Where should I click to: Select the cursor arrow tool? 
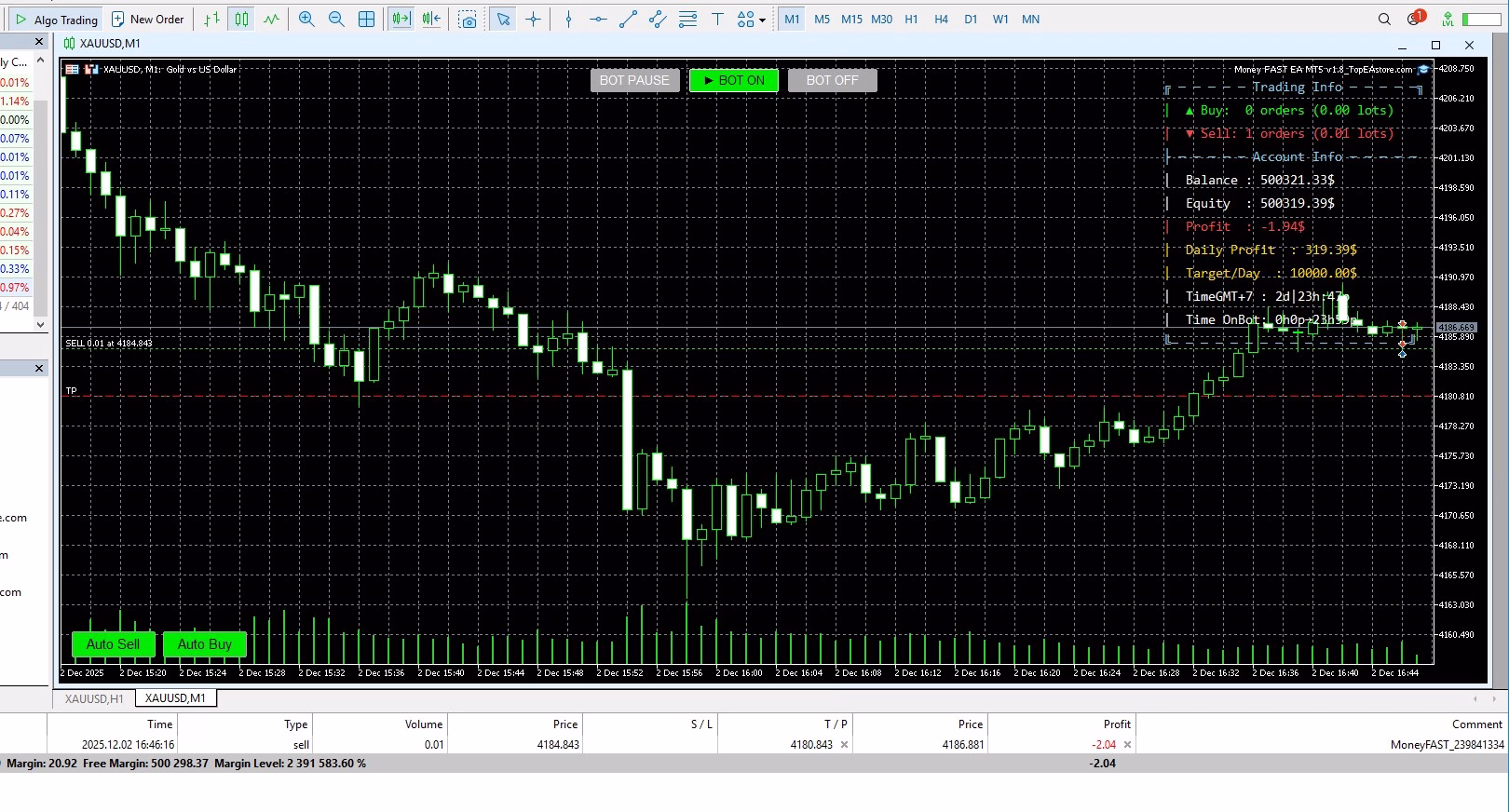[503, 20]
